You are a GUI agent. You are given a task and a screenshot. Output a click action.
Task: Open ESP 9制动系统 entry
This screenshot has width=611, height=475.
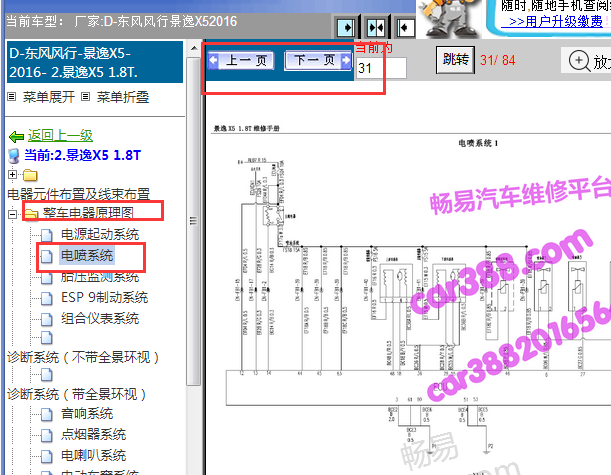pyautogui.click(x=104, y=298)
